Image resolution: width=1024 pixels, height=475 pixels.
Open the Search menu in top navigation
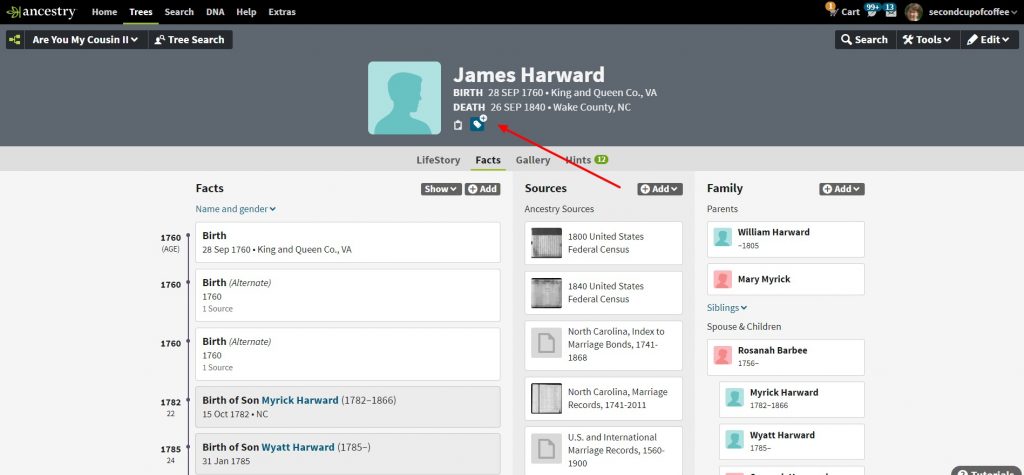[179, 12]
